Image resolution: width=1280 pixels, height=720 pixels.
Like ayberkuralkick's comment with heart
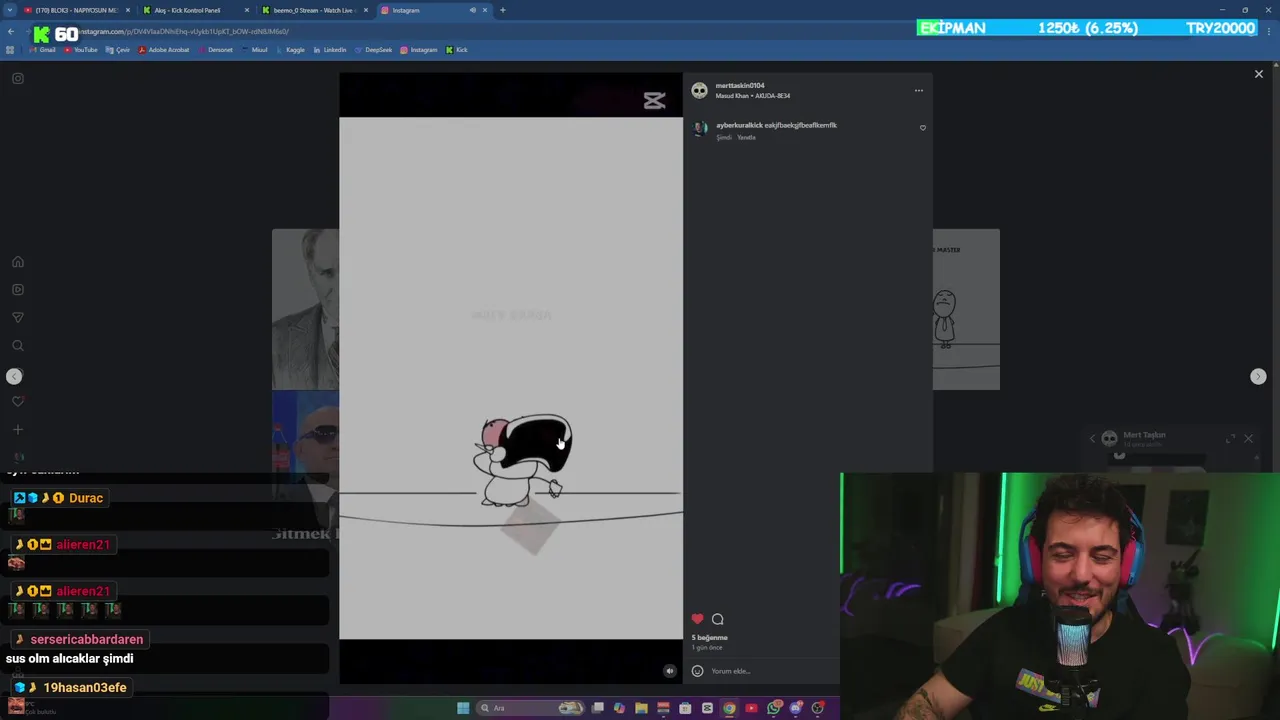pos(922,128)
